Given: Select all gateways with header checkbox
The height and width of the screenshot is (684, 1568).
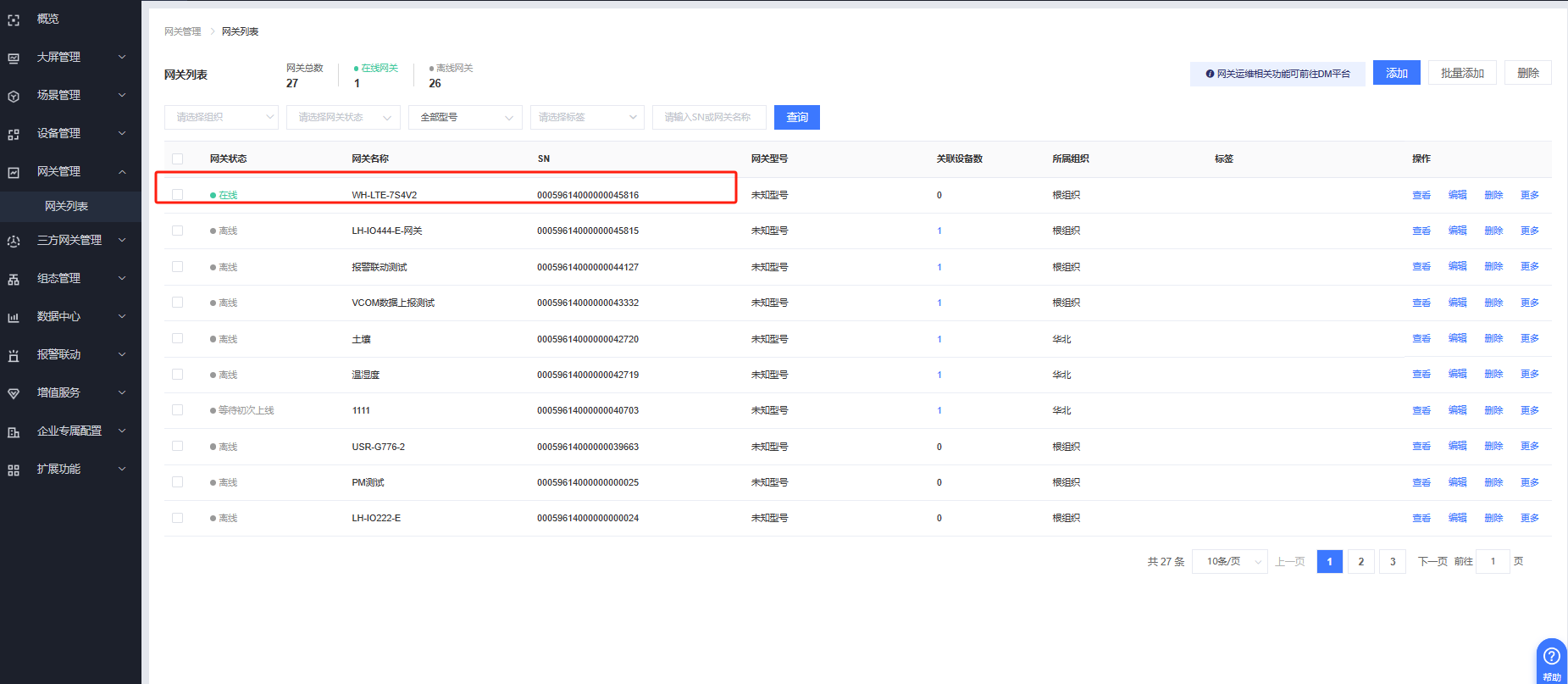Looking at the screenshot, I should click(x=177, y=158).
